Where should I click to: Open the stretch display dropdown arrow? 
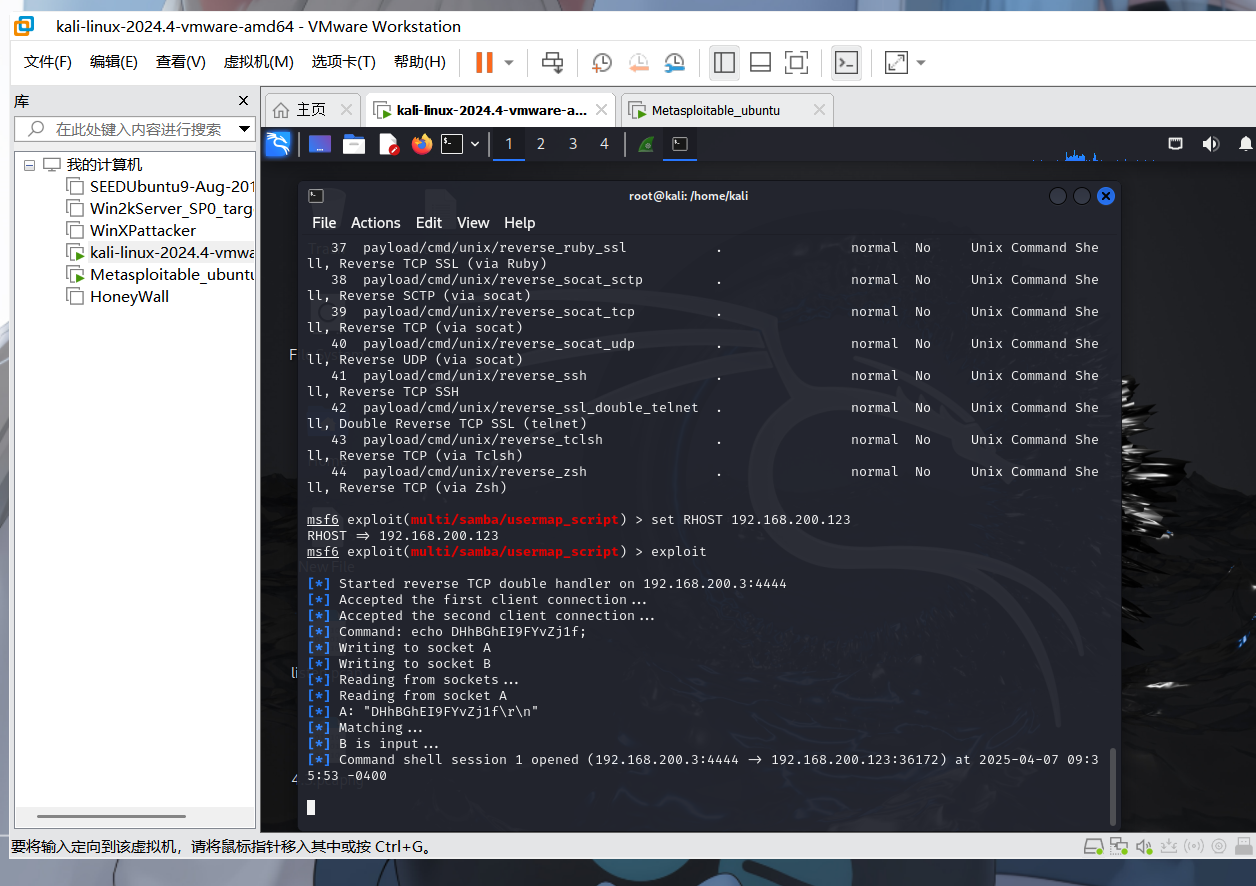(x=921, y=63)
